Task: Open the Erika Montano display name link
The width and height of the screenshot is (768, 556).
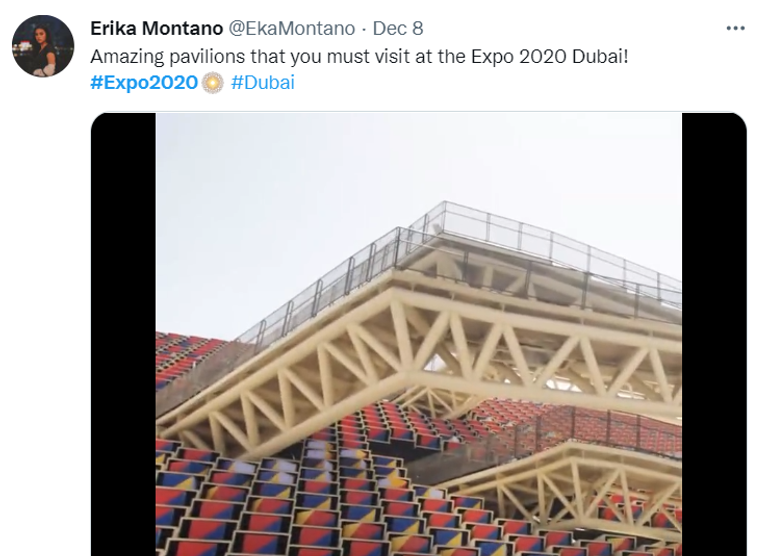Action: coord(155,28)
